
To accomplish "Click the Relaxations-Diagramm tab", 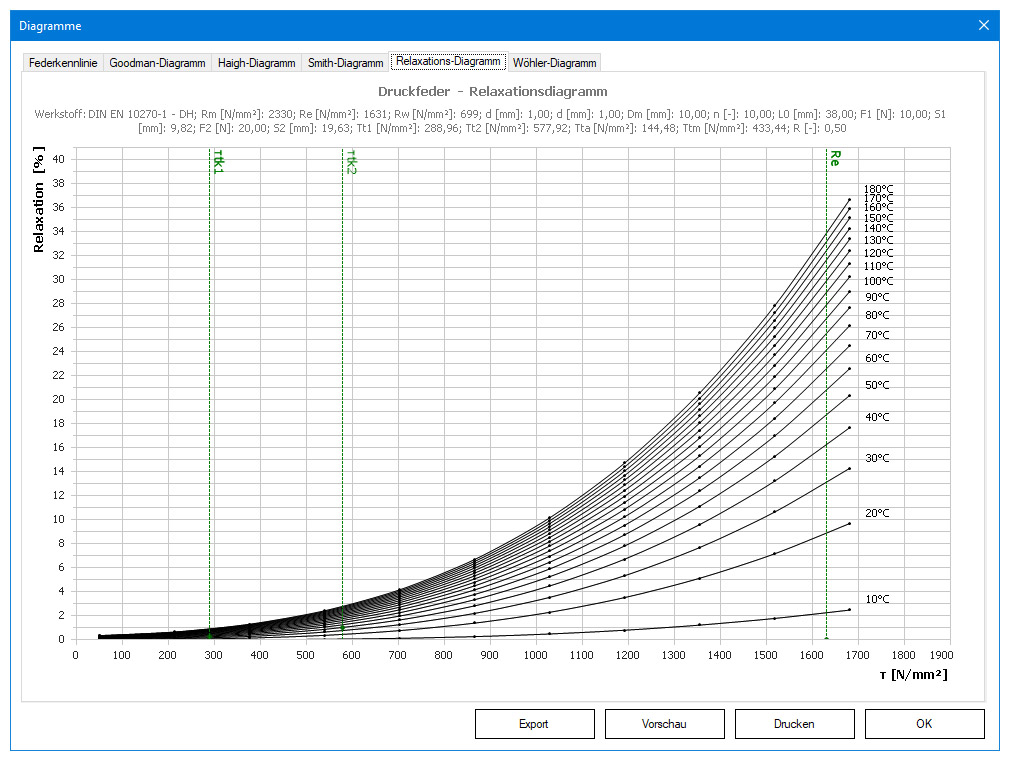I will pyautogui.click(x=448, y=61).
